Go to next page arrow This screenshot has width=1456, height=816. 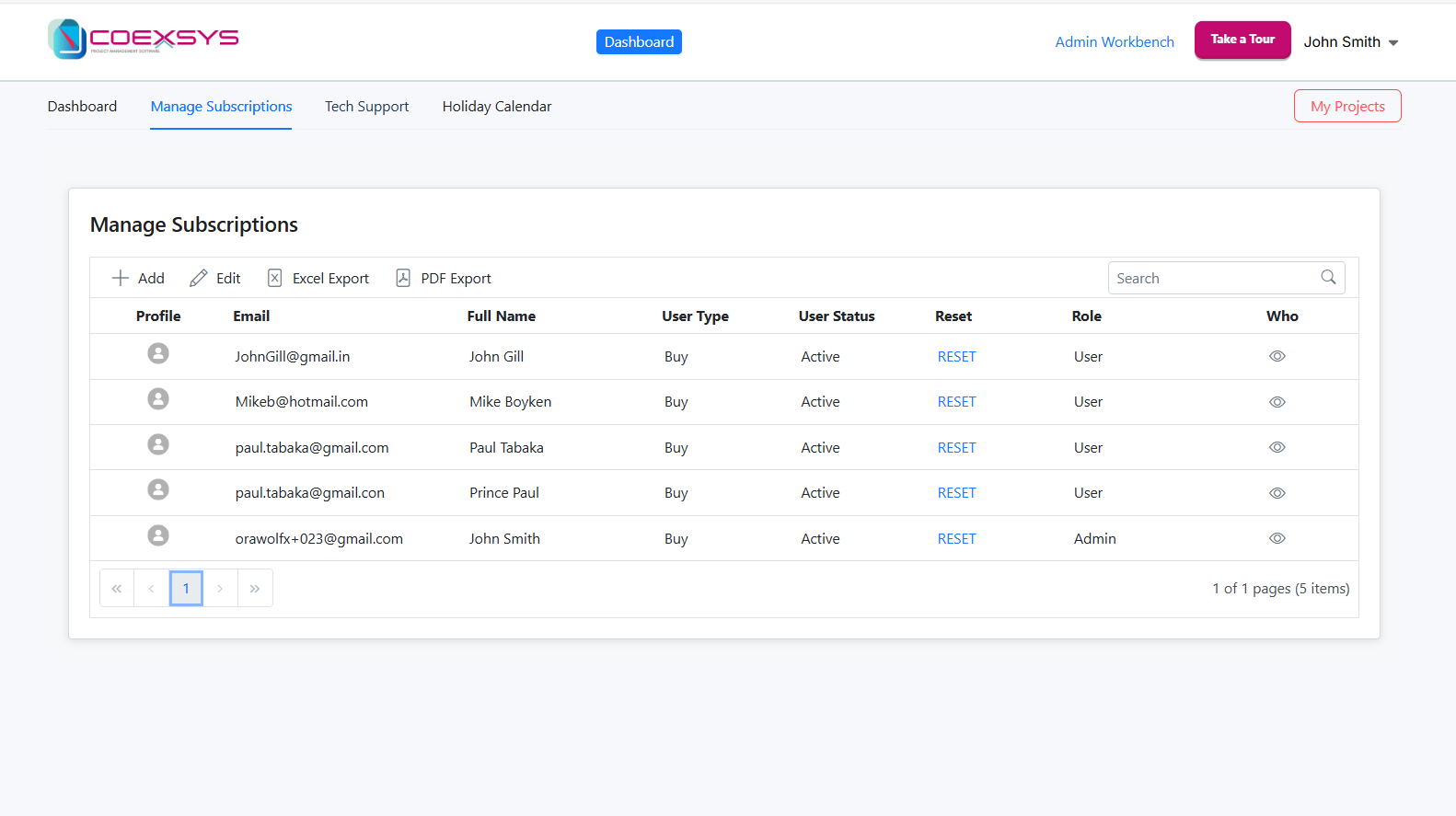(x=220, y=589)
